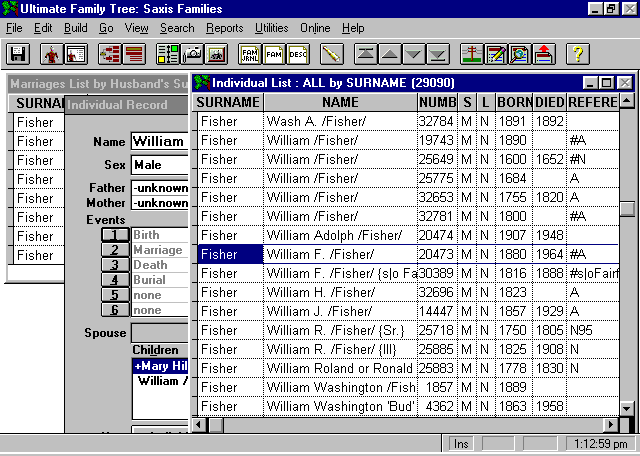Click the vertical scrollbar thumb in Individual List

coord(627,209)
